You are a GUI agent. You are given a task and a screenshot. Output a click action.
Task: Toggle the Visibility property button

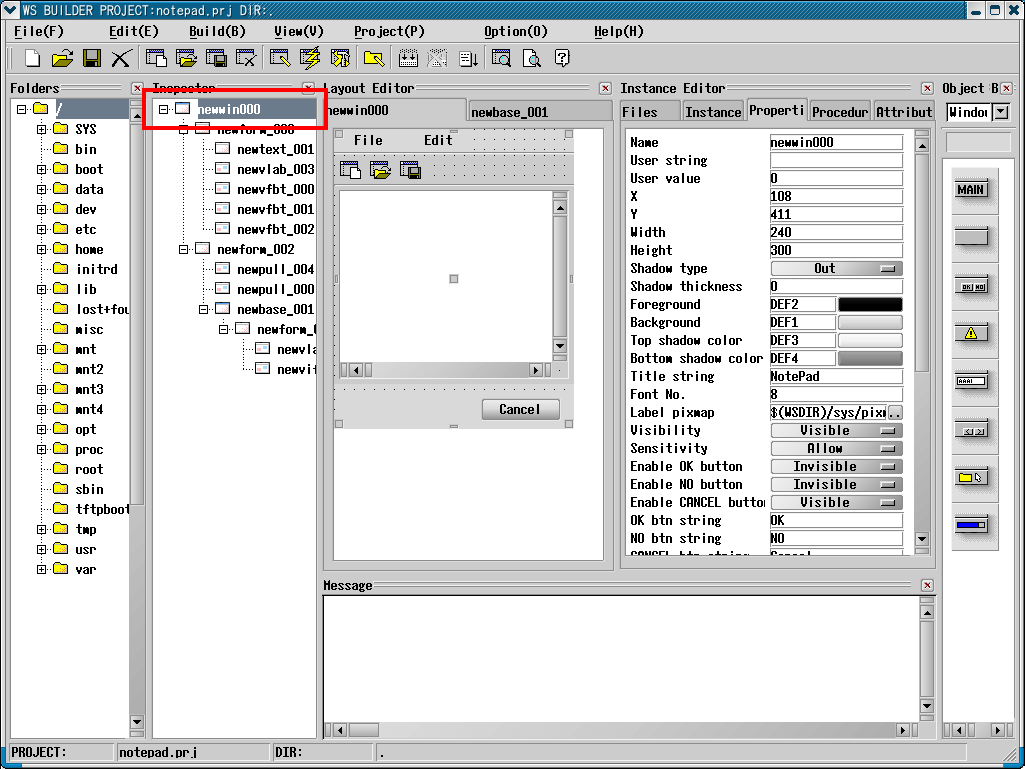836,431
